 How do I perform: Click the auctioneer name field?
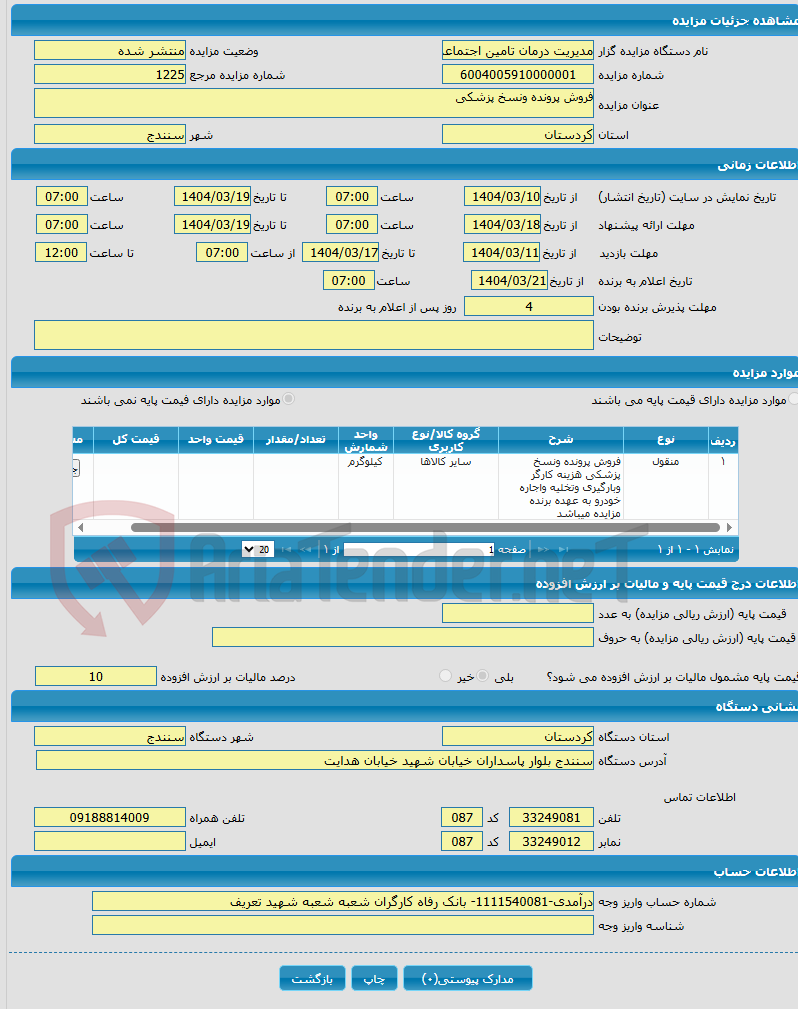[x=517, y=51]
